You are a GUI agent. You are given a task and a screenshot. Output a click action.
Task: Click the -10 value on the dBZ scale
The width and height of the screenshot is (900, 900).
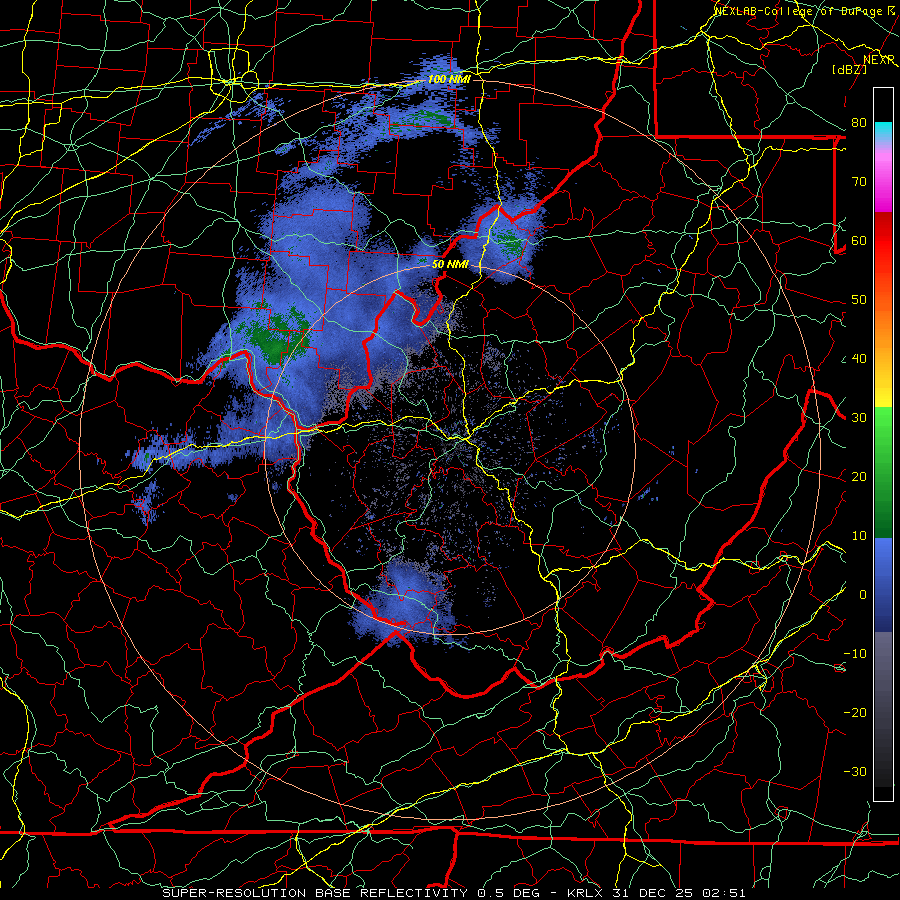pyautogui.click(x=855, y=654)
